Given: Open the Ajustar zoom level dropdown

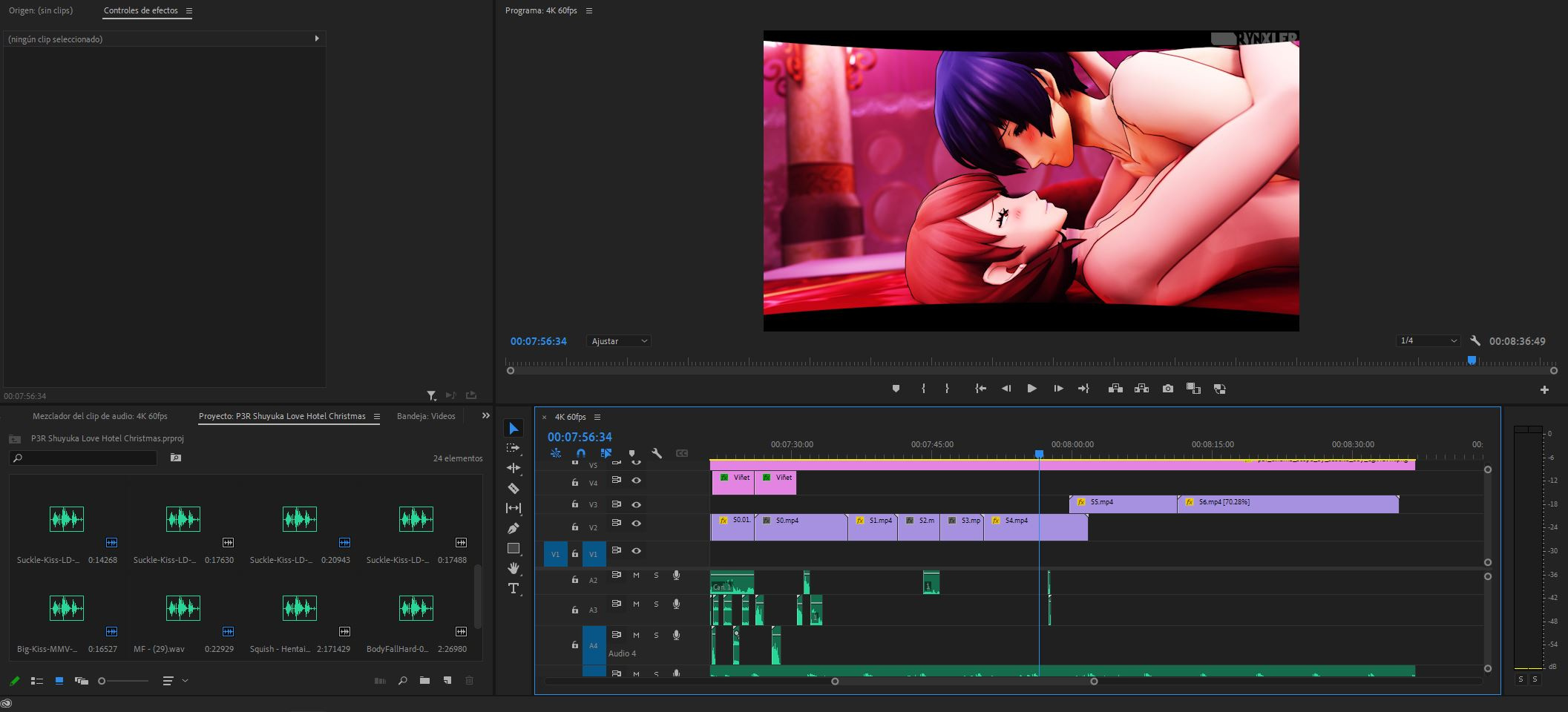Looking at the screenshot, I should pyautogui.click(x=618, y=341).
